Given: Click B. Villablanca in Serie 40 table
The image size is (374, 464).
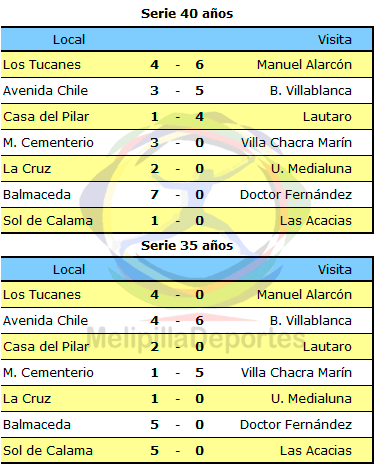Looking at the screenshot, I should pos(311,91).
